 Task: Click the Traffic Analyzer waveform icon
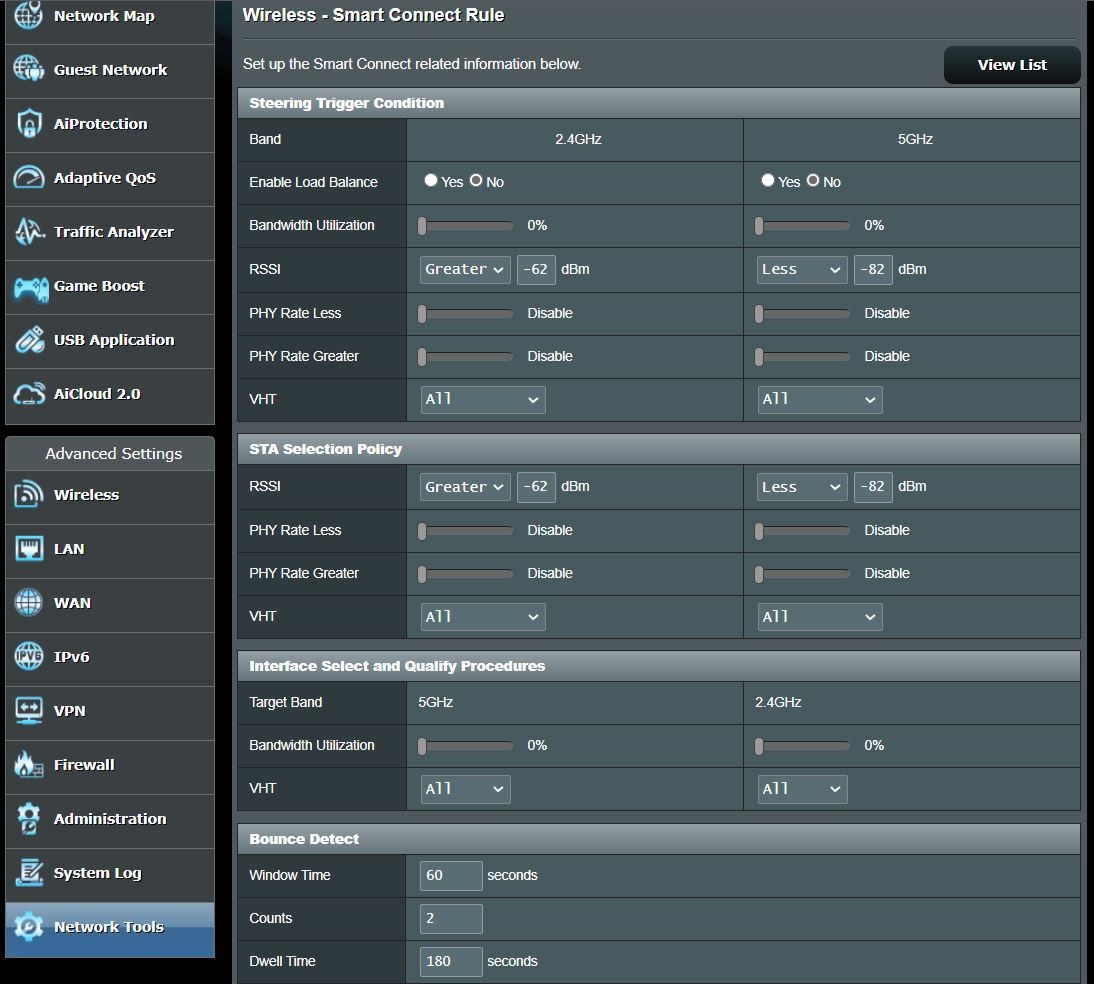[28, 232]
